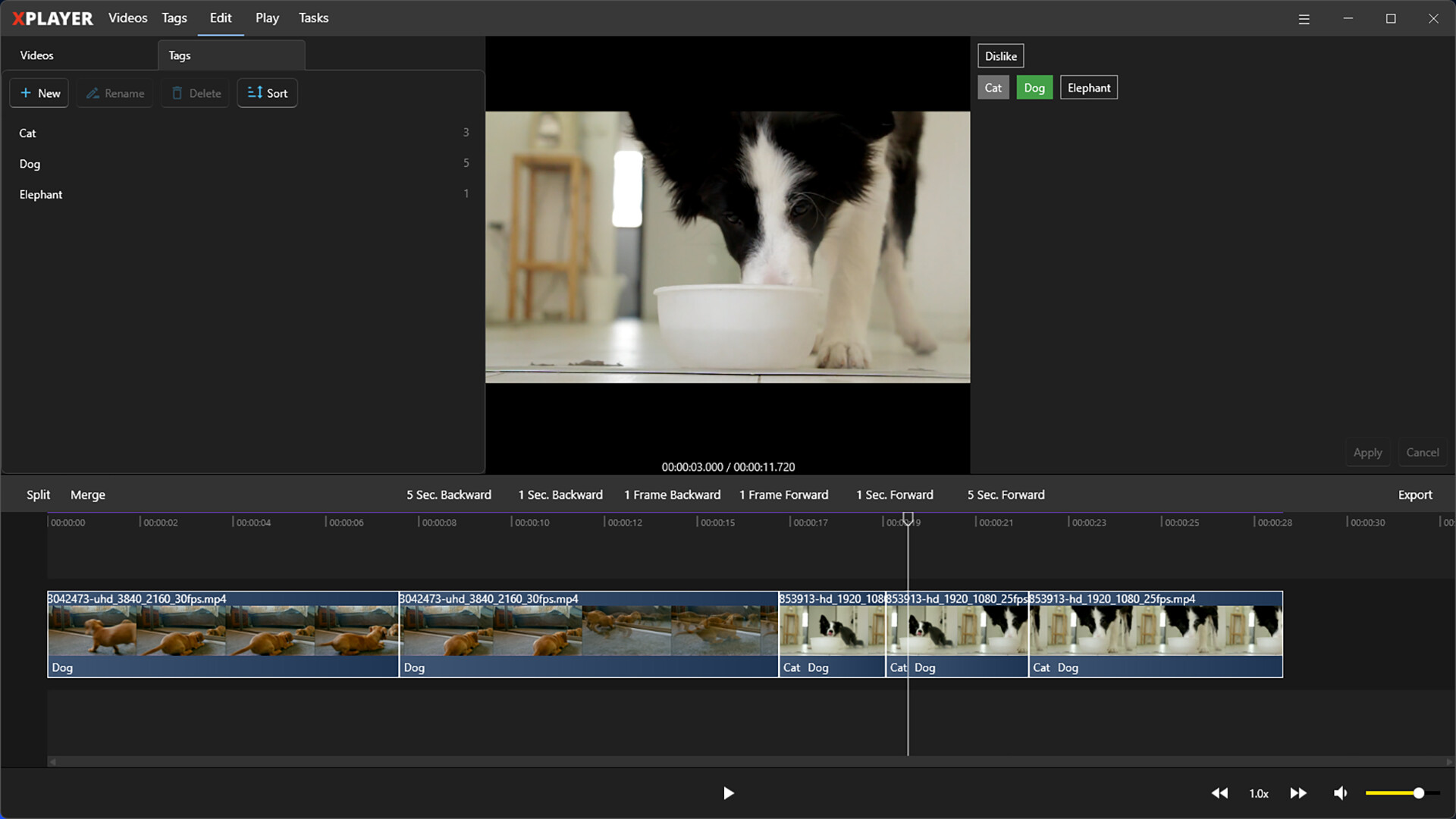Click the XPLAYER logo

[x=52, y=18]
